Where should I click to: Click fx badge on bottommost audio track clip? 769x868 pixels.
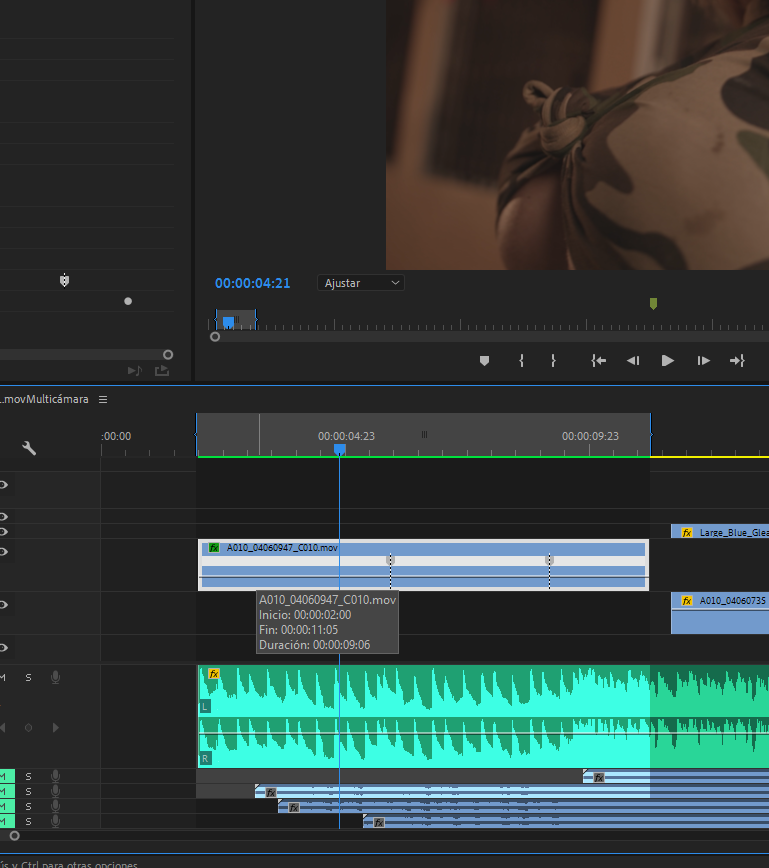point(379,823)
